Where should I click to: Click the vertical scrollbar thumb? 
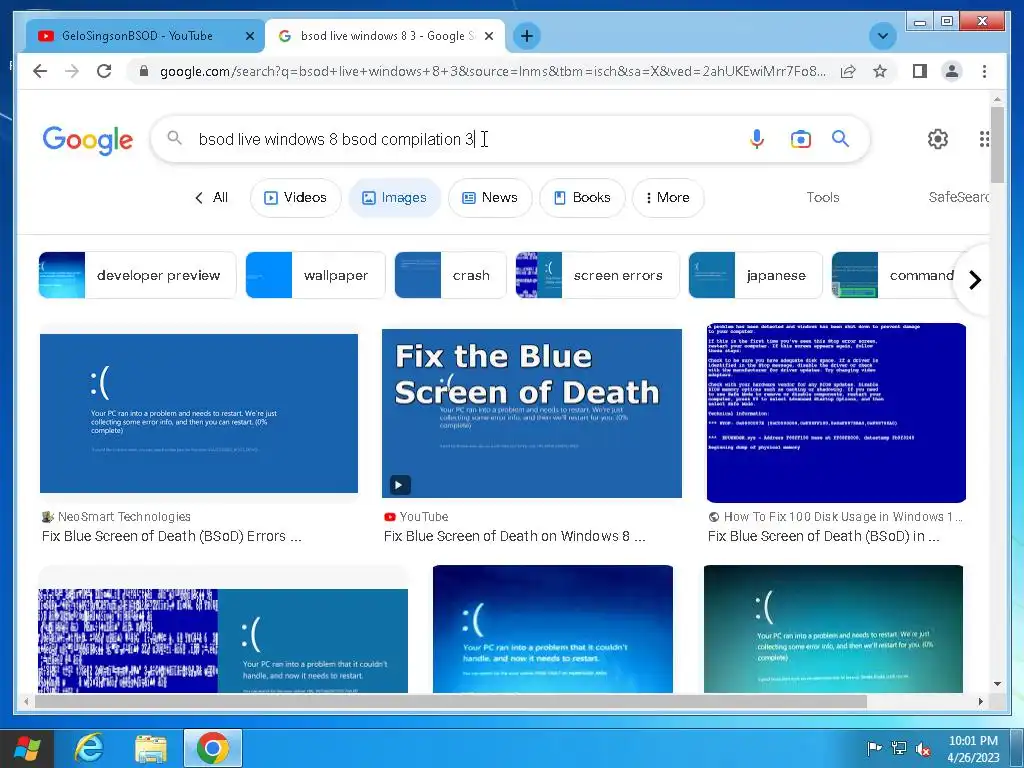coord(997,145)
